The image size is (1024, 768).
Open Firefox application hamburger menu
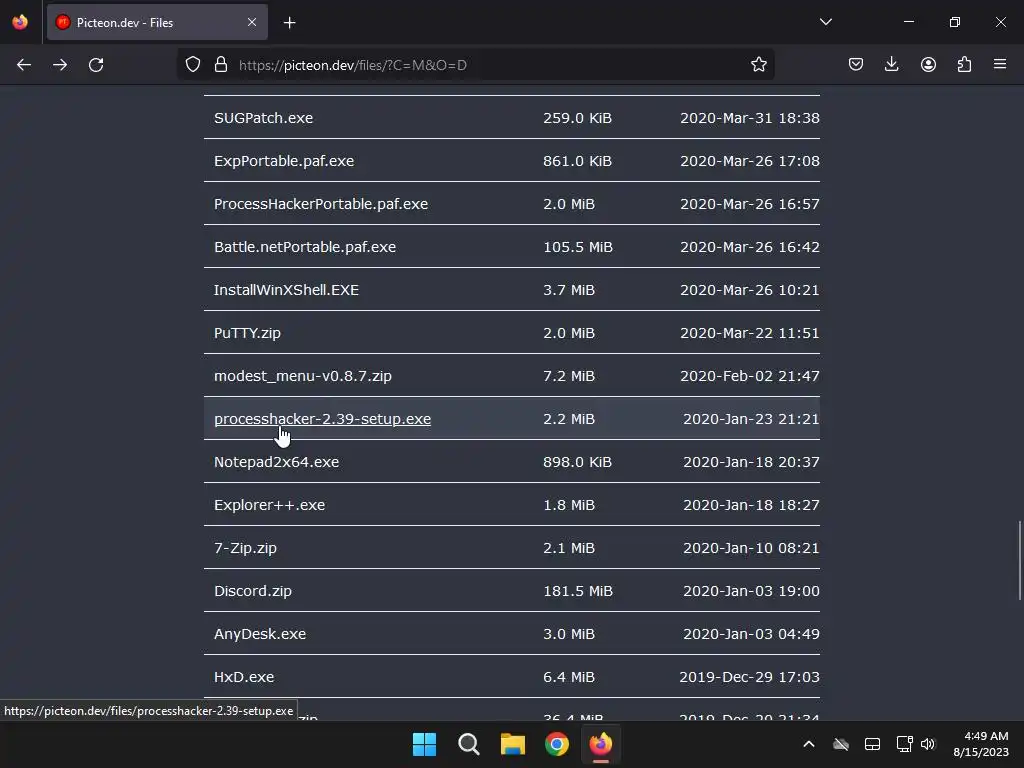pyautogui.click(x=1000, y=65)
